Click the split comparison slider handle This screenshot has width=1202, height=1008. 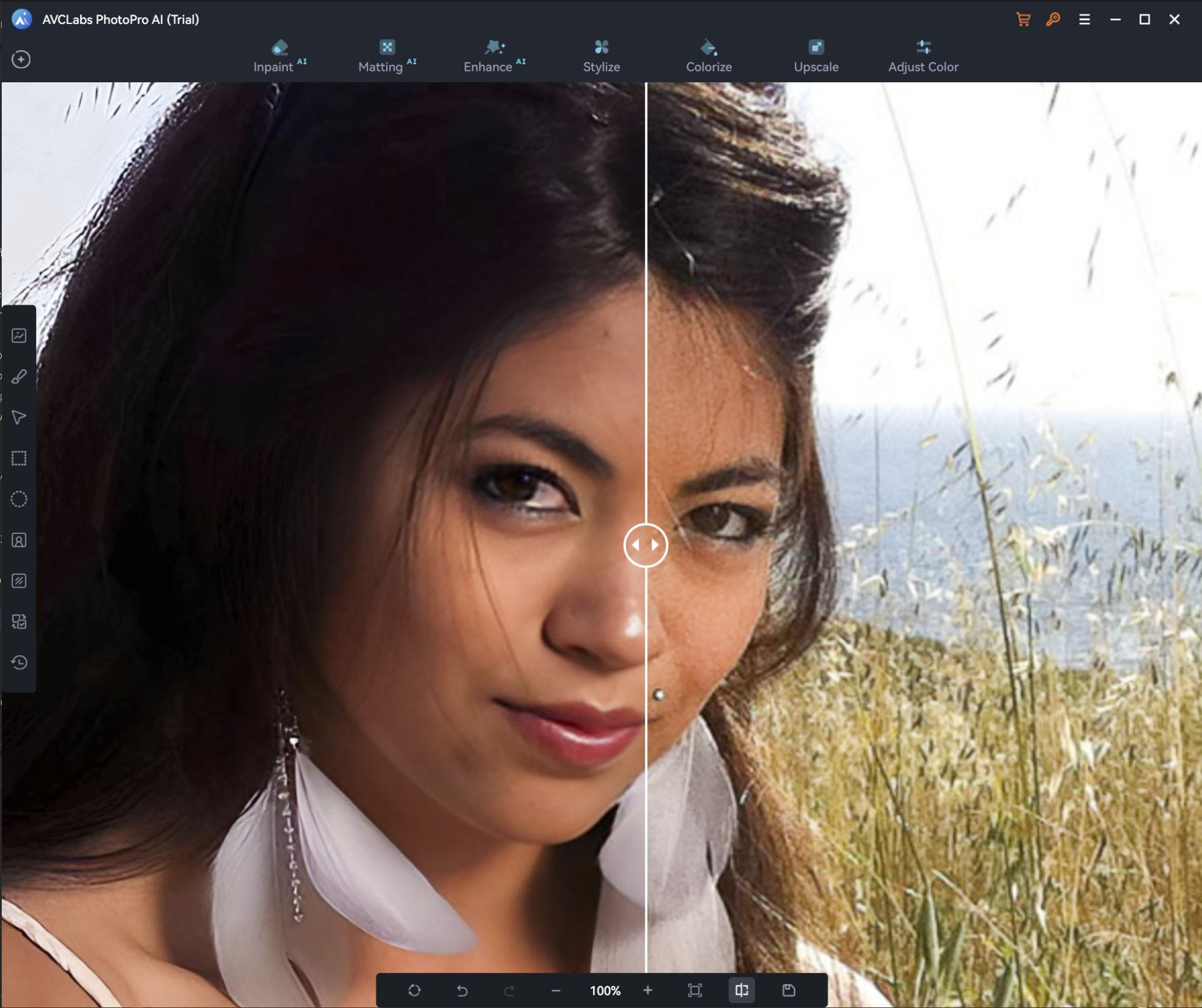pyautogui.click(x=646, y=545)
